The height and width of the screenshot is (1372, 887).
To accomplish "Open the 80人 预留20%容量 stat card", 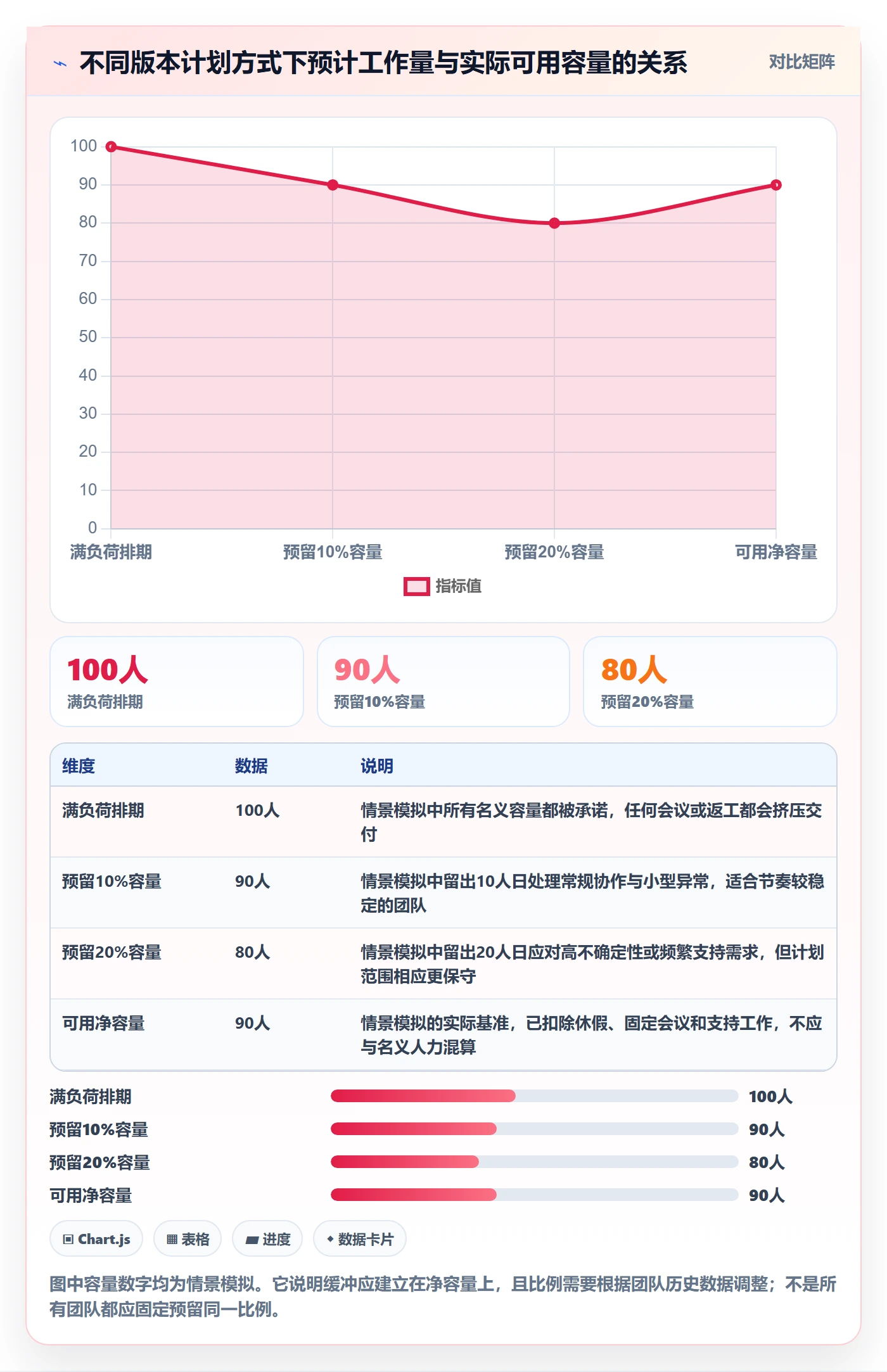I will [710, 682].
